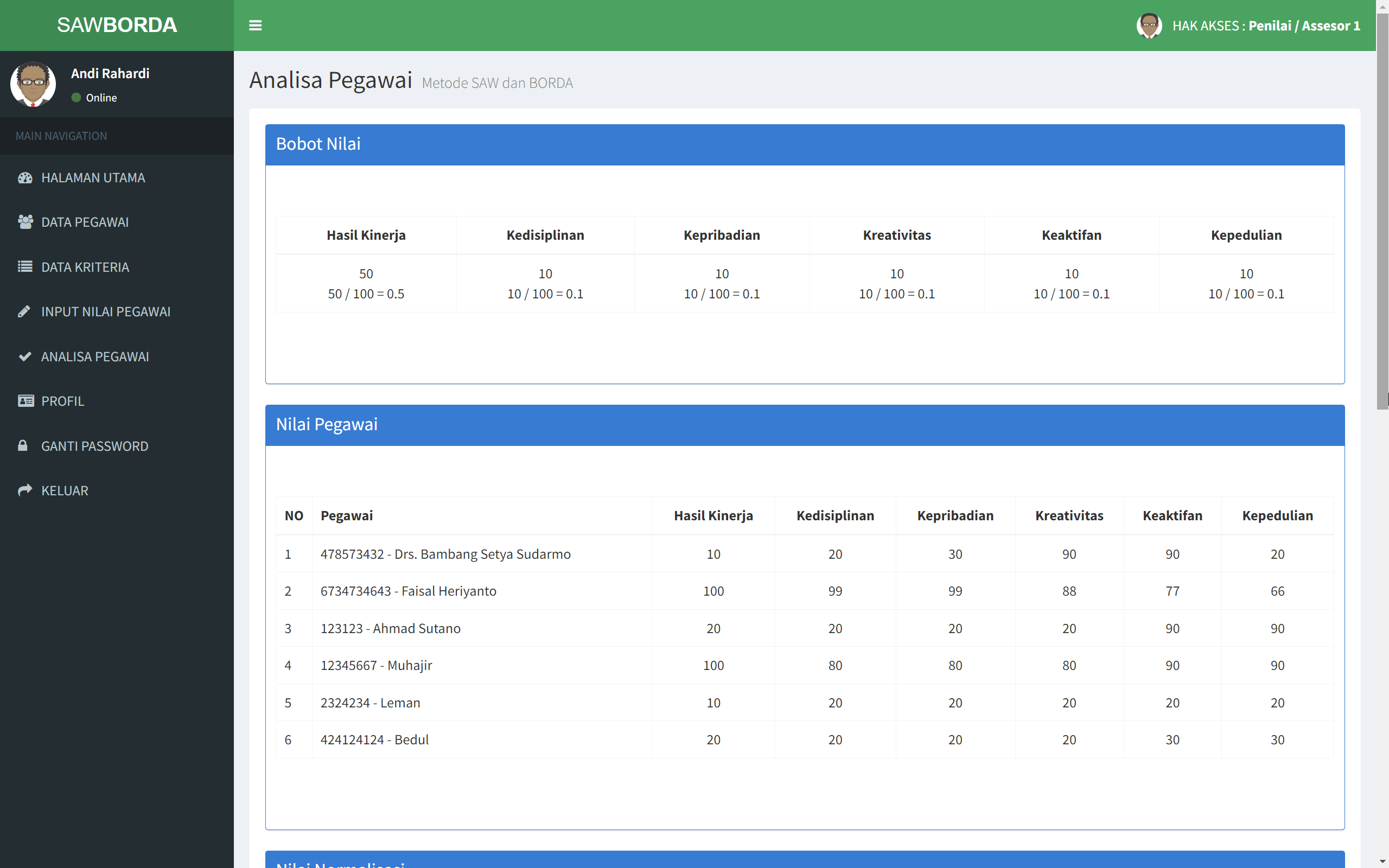Open the Halaman Utama dashboard icon

(x=26, y=177)
